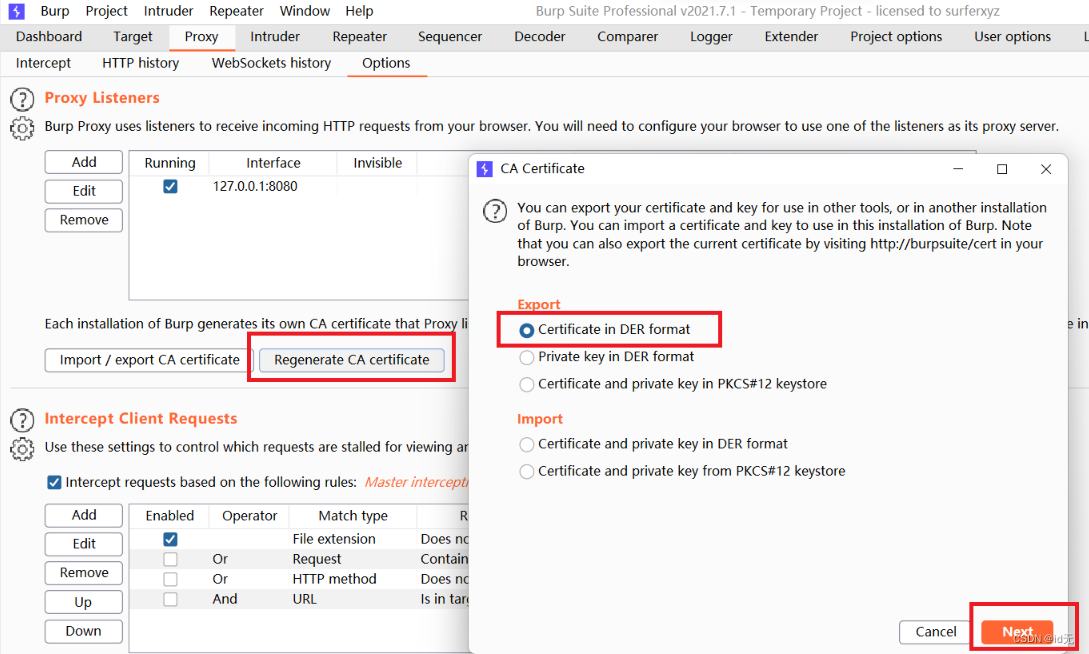Select Certificate in DER format export

pos(527,330)
